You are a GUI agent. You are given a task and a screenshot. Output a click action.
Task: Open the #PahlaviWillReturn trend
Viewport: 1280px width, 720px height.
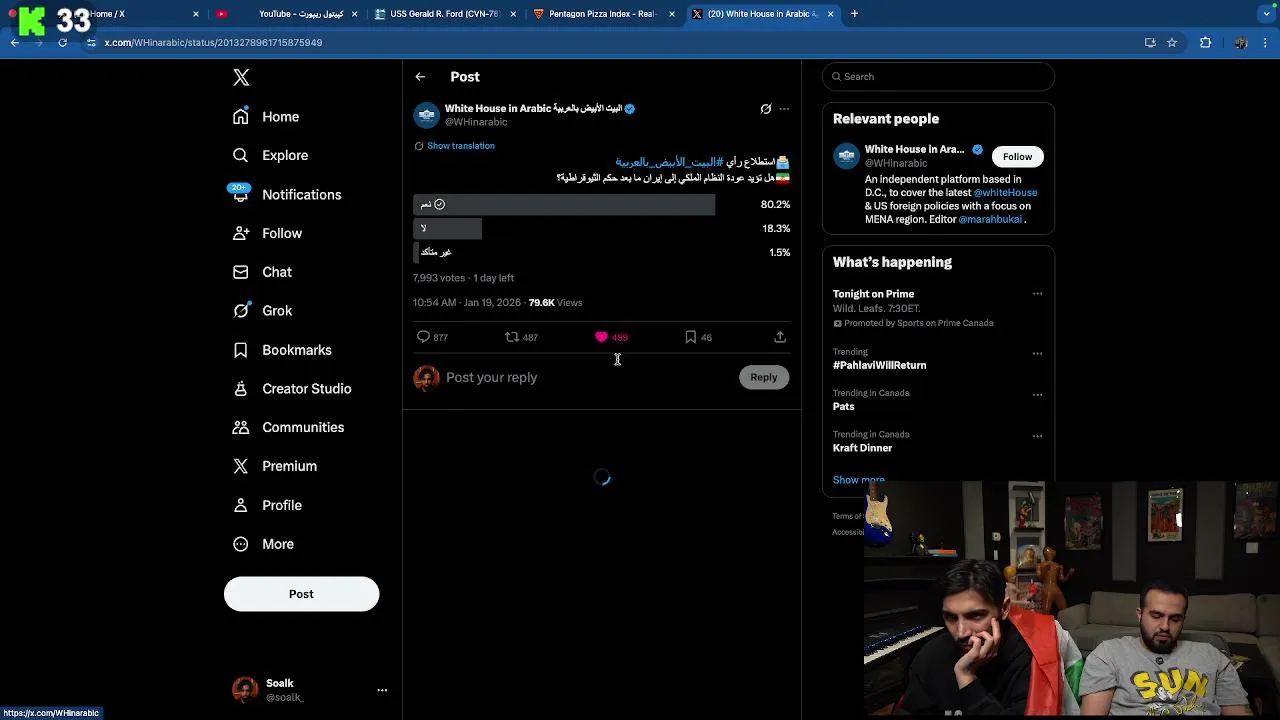coord(879,365)
